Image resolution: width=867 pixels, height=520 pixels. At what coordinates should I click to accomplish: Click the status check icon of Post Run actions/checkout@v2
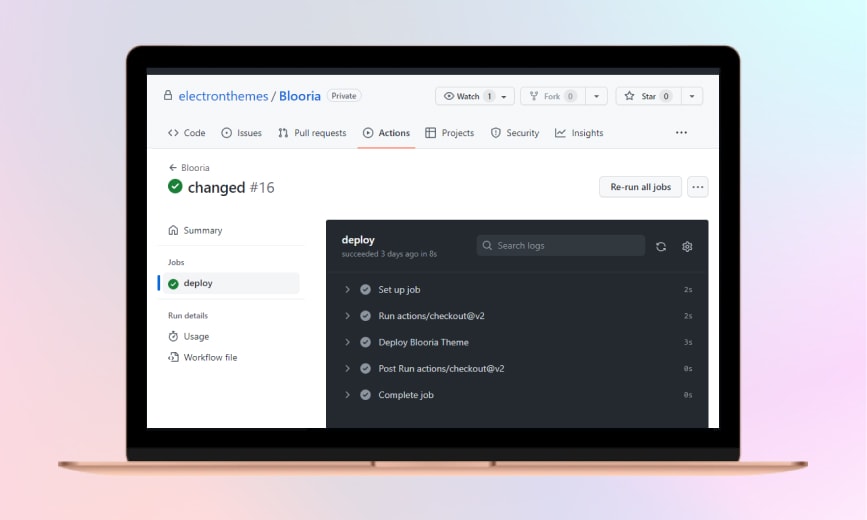coord(365,368)
